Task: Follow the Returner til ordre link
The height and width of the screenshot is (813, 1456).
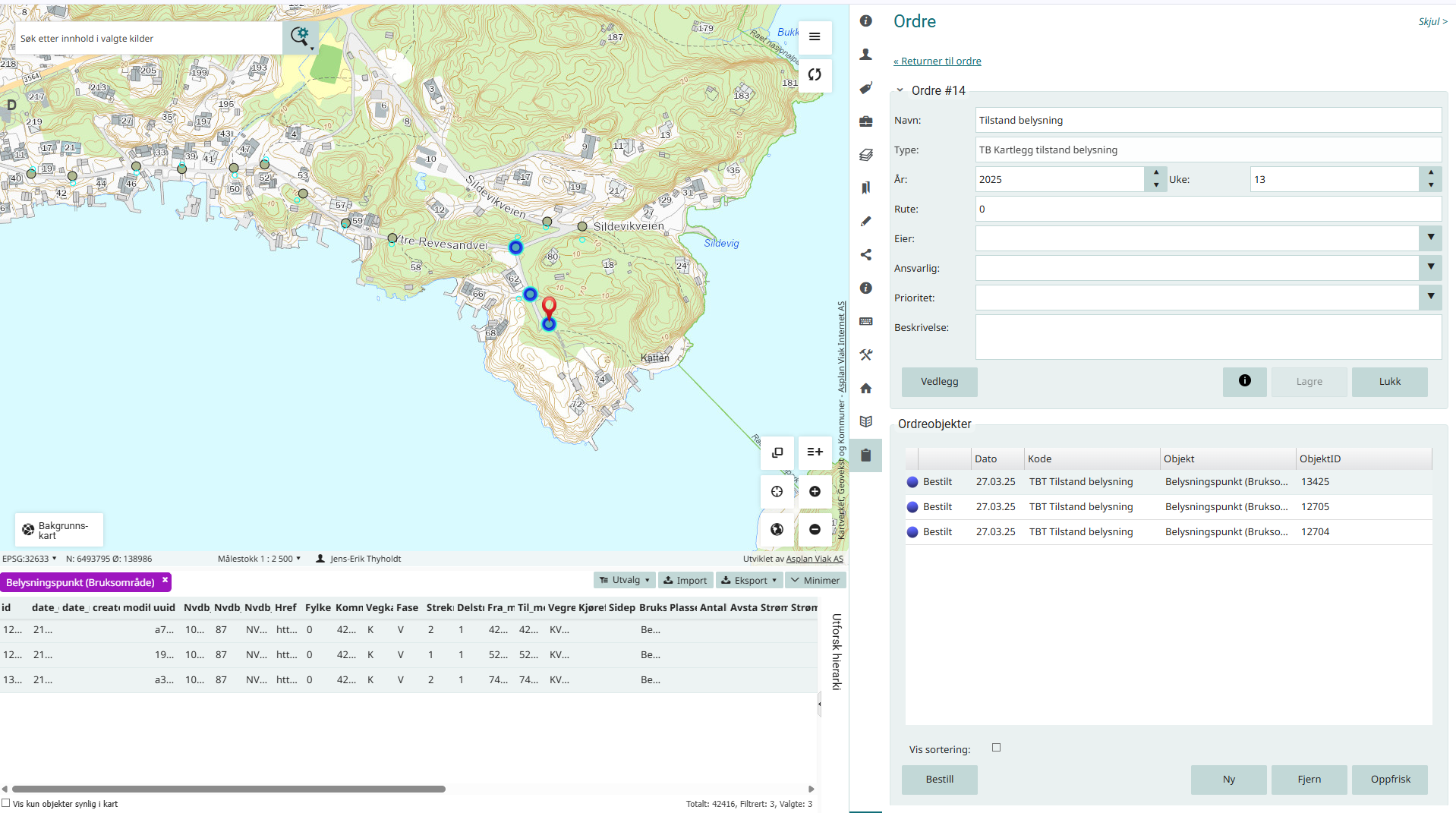Action: [x=938, y=61]
